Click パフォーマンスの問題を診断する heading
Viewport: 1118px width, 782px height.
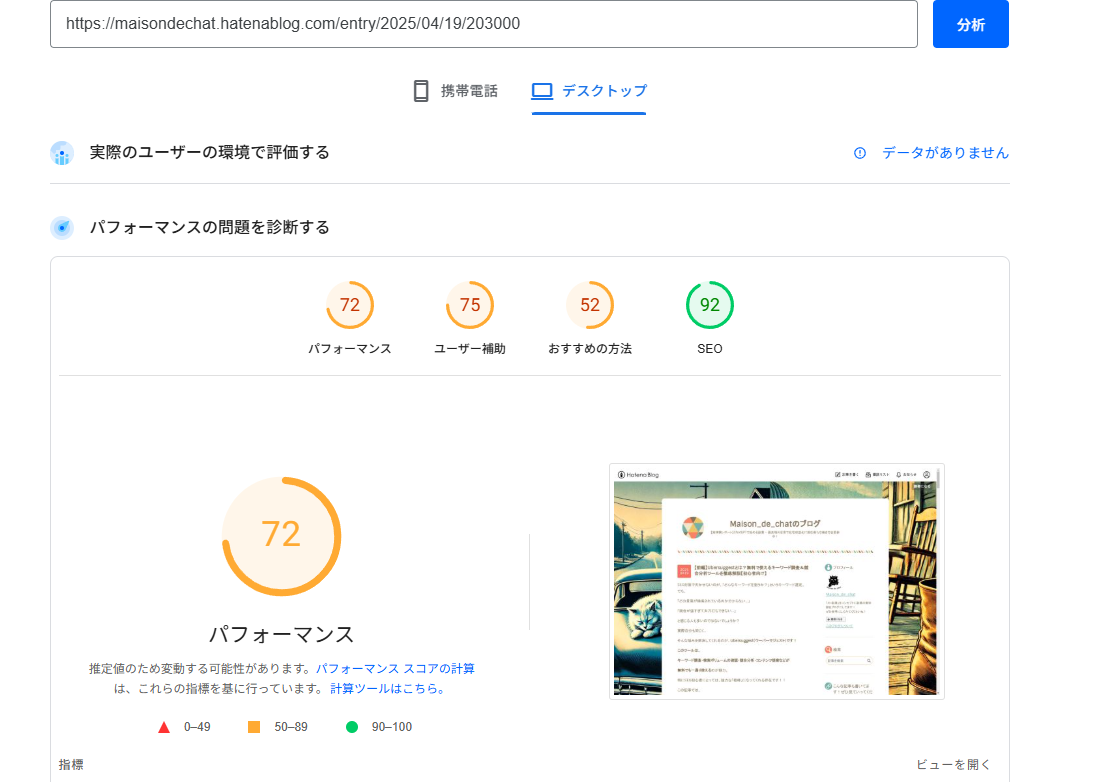tap(210, 227)
